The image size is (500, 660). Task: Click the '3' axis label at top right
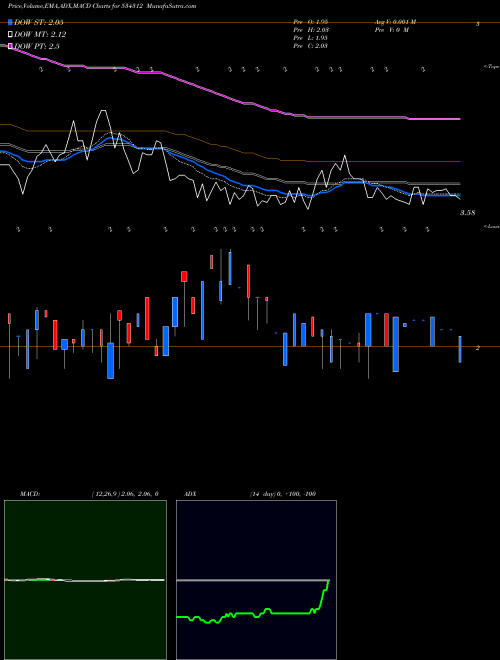(477, 24)
